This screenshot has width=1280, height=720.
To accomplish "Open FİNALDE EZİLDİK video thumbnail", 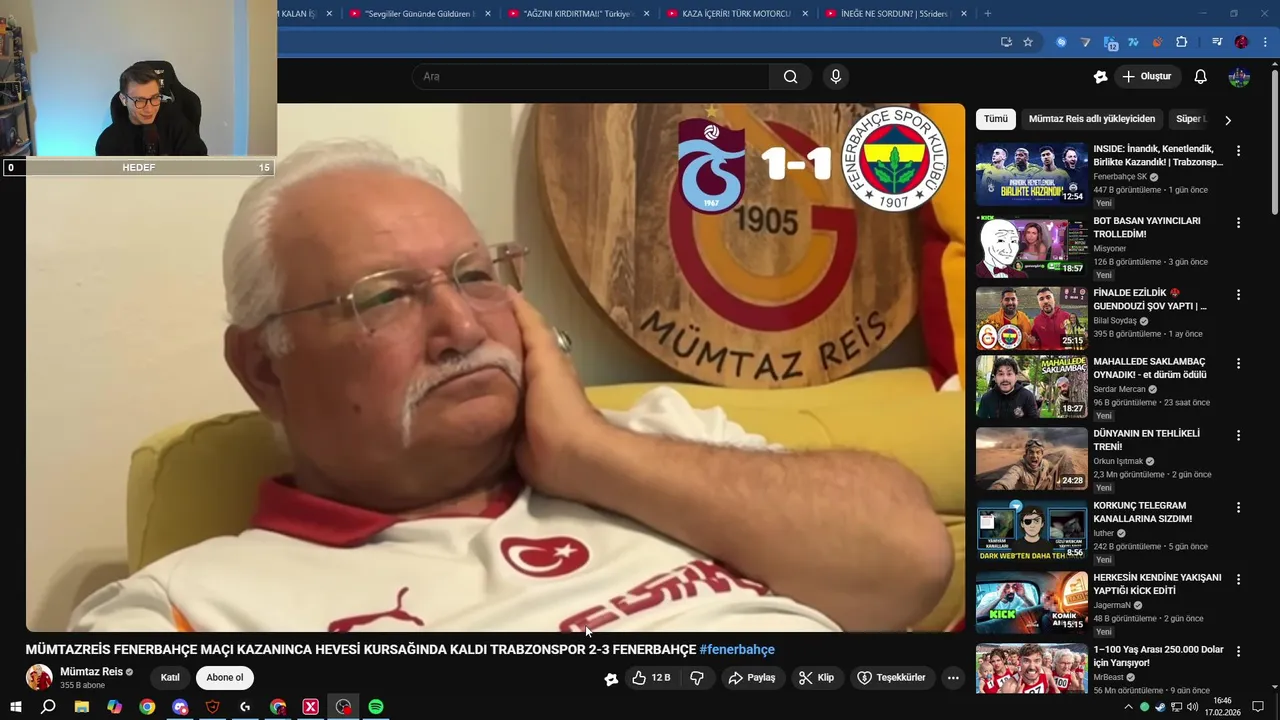I will (1031, 318).
